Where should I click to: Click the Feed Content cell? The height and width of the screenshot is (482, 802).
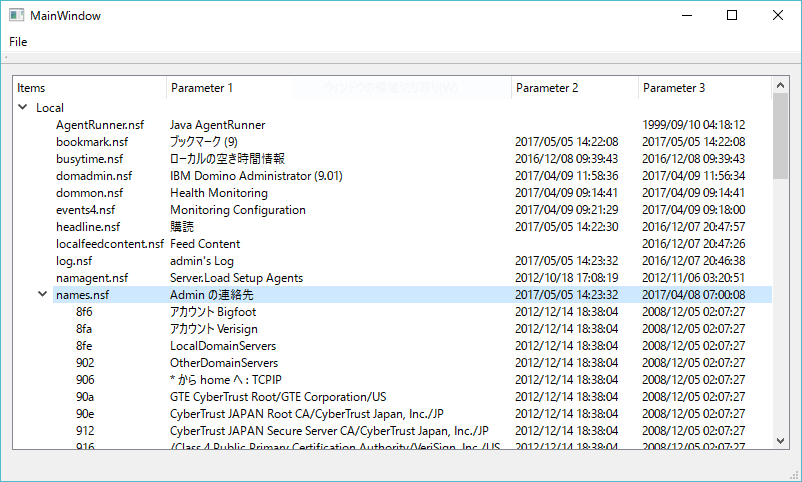point(205,244)
